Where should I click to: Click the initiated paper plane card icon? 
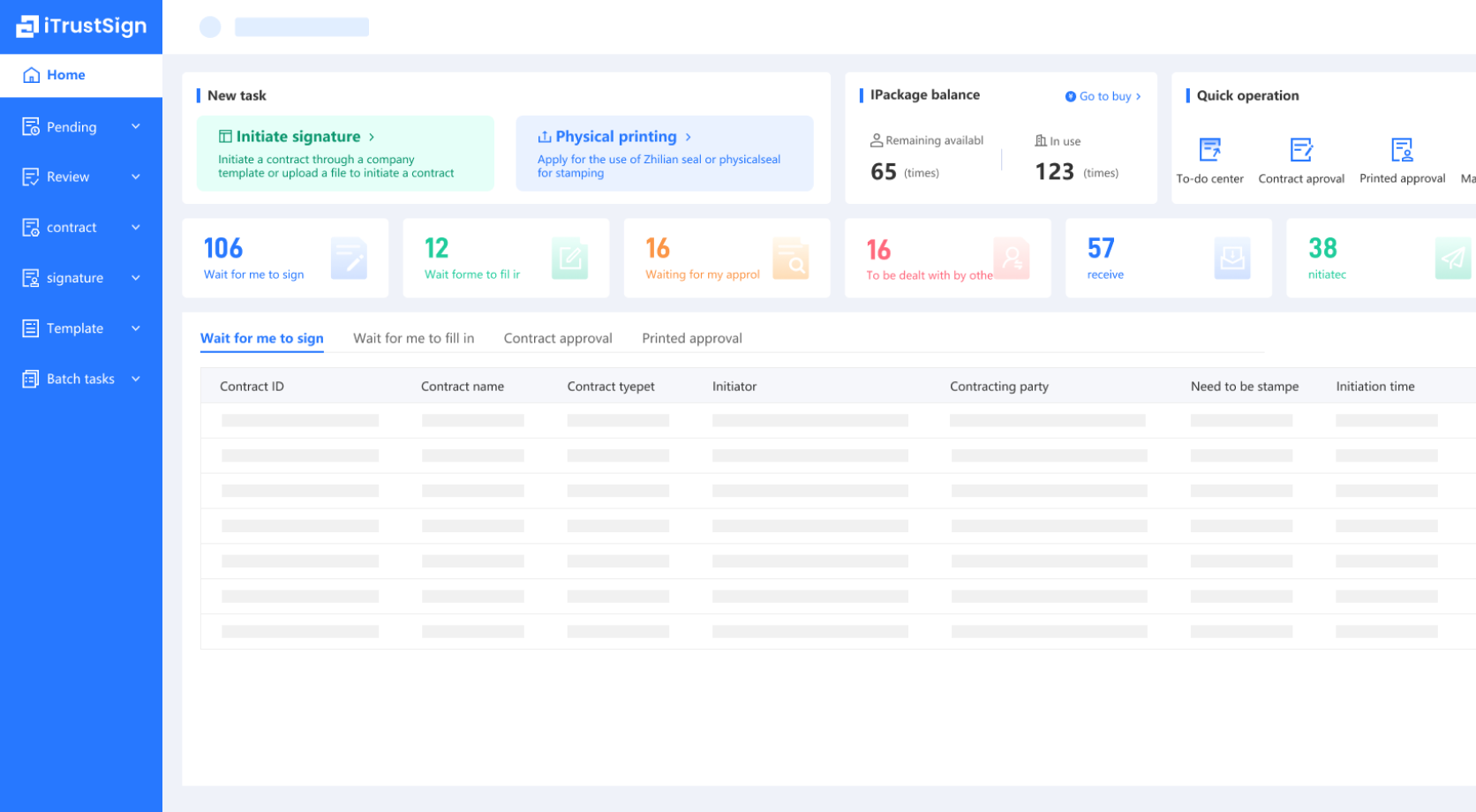point(1452,258)
